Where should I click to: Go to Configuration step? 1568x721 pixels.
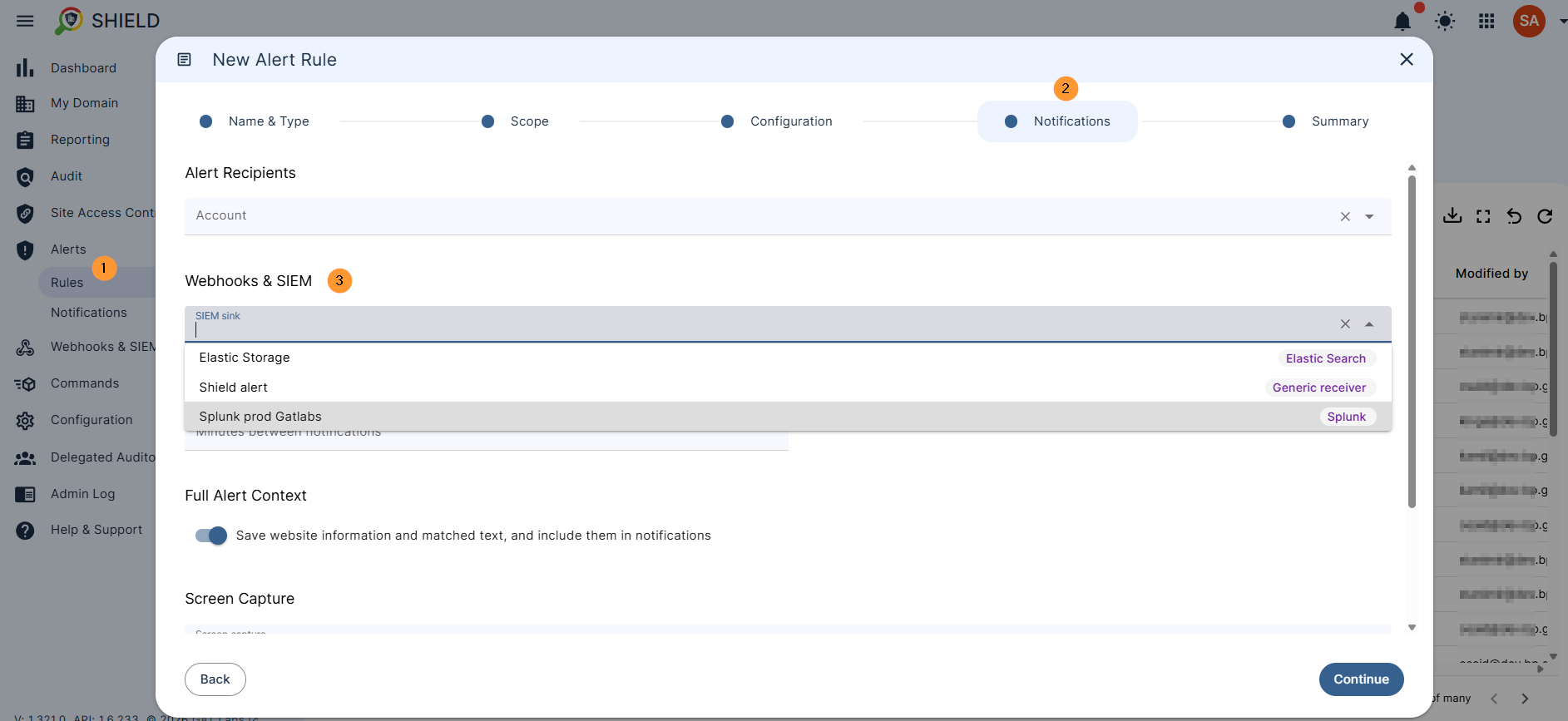coord(777,121)
